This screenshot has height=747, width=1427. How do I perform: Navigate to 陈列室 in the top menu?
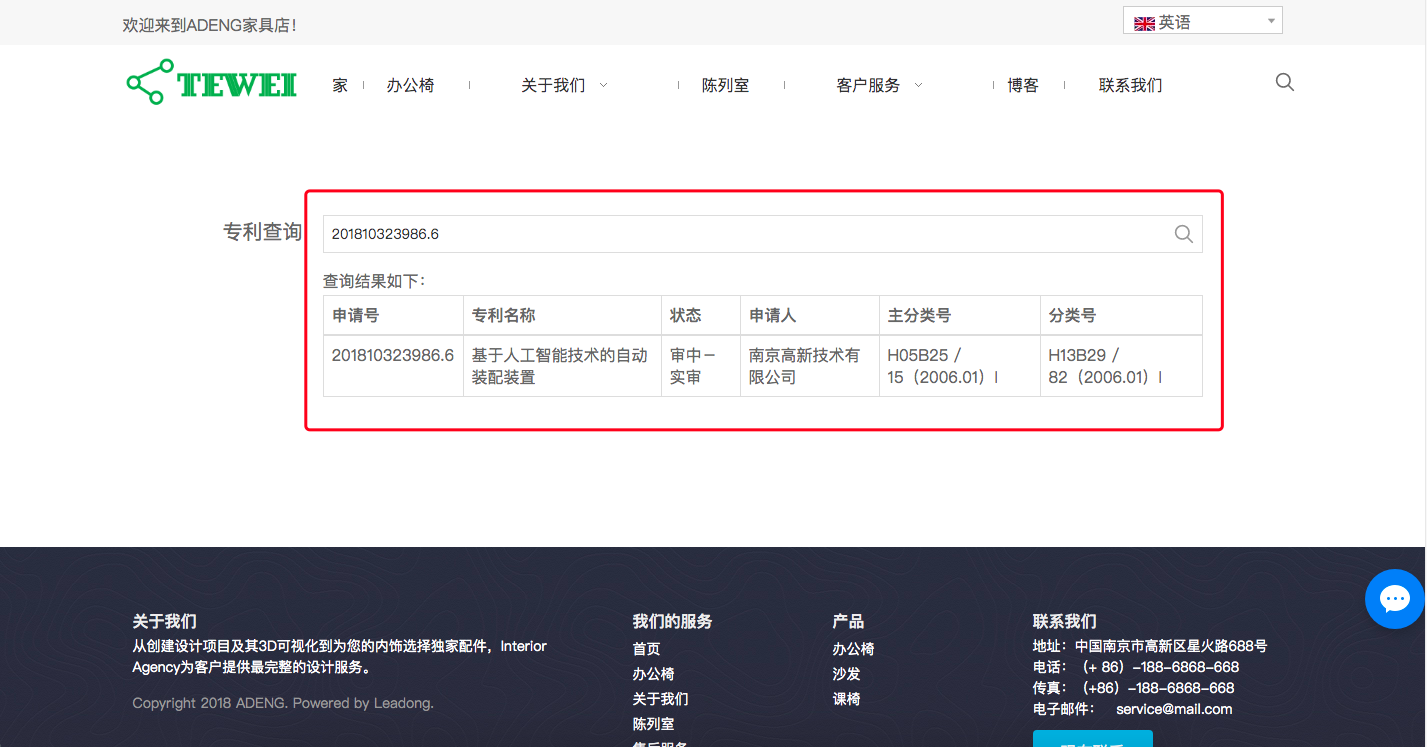pos(725,85)
